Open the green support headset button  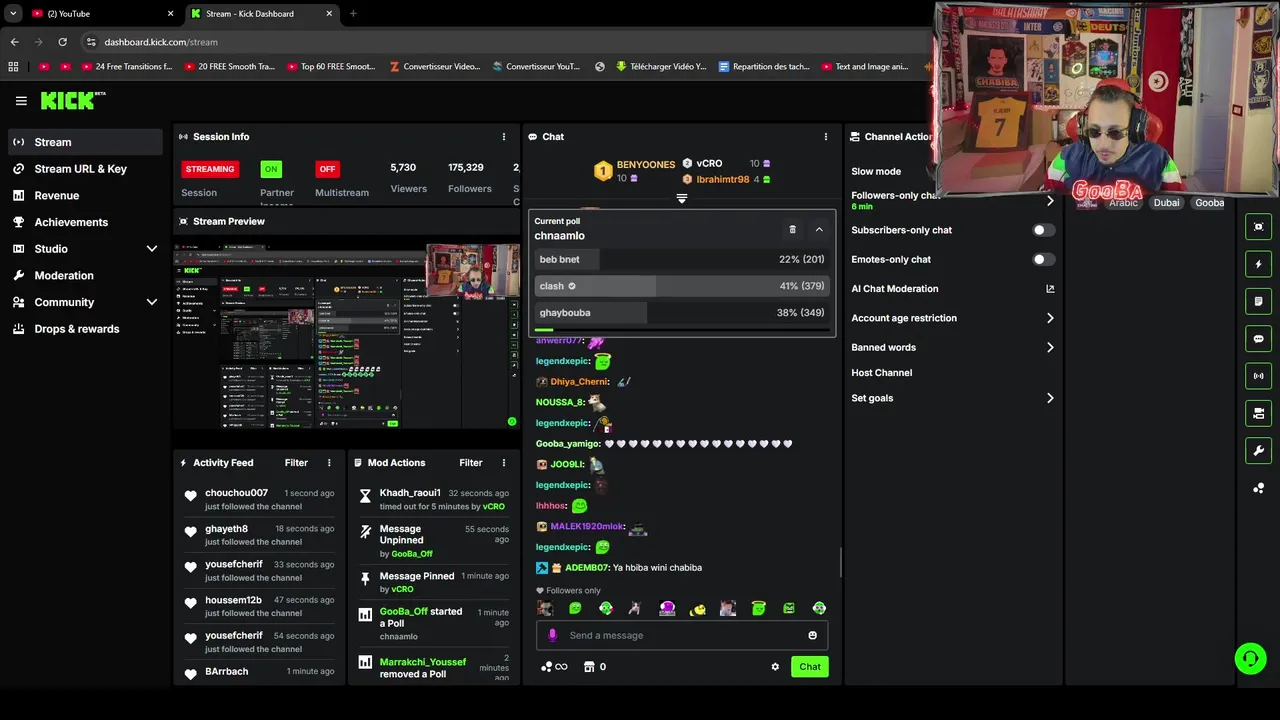pyautogui.click(x=1250, y=658)
